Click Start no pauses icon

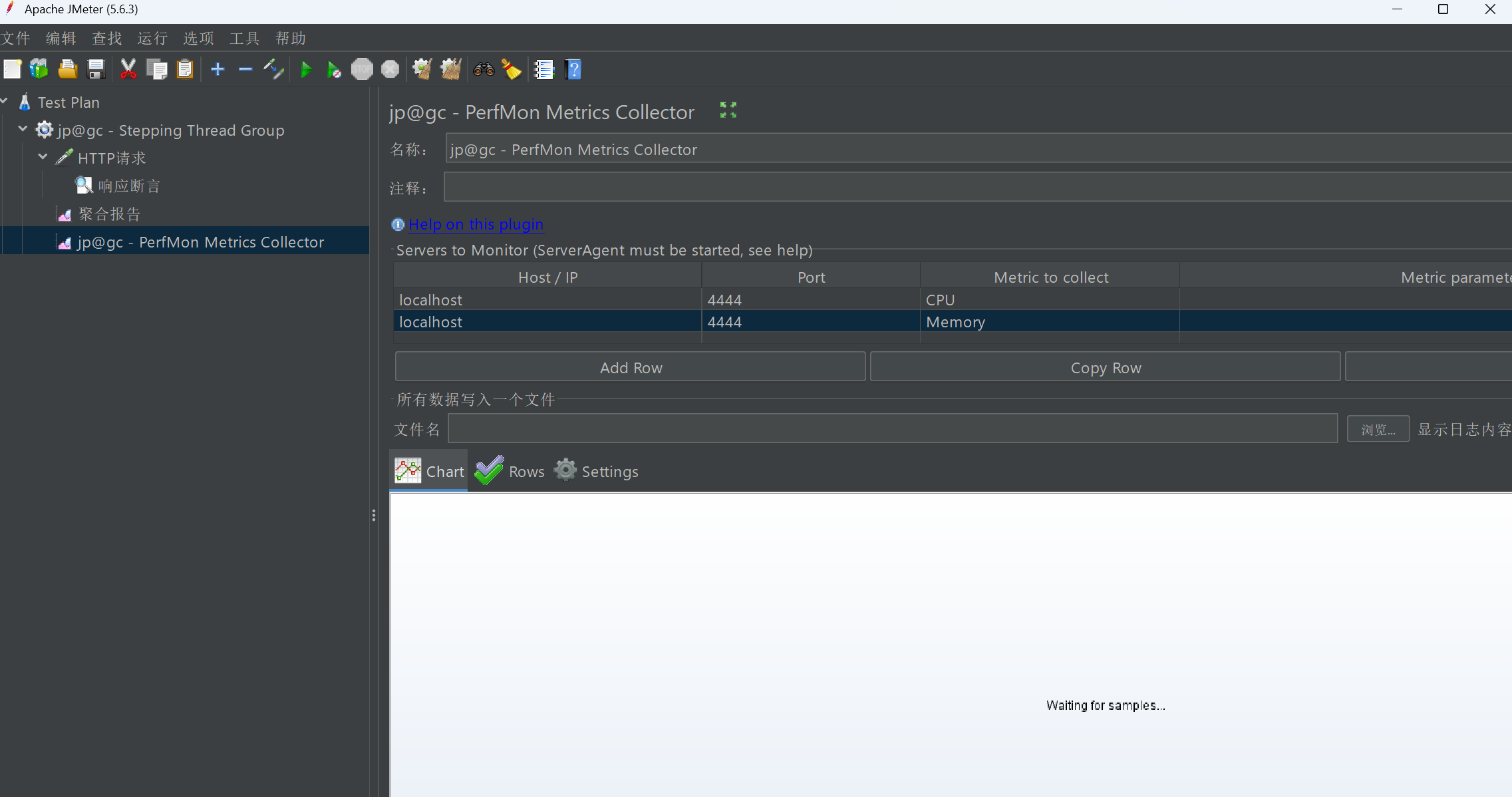[x=334, y=69]
